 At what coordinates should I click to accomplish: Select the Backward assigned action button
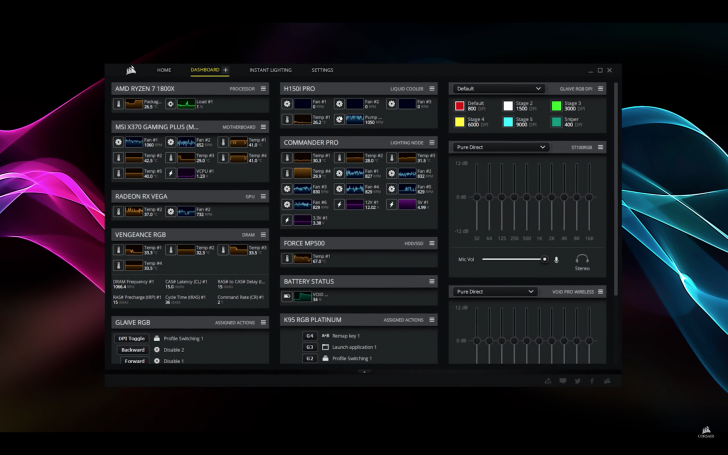click(x=133, y=349)
